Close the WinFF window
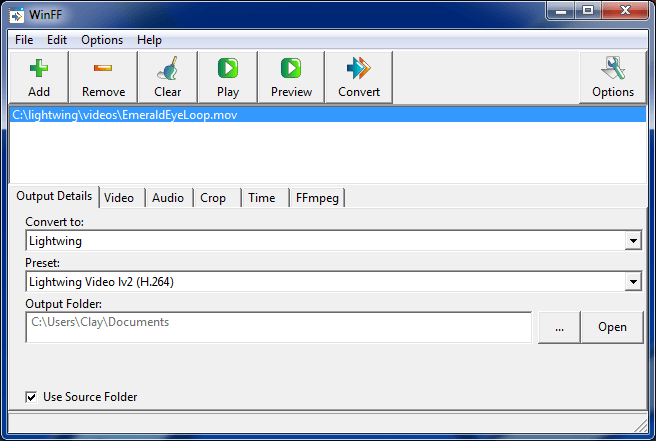This screenshot has height=441, width=656. [625, 11]
